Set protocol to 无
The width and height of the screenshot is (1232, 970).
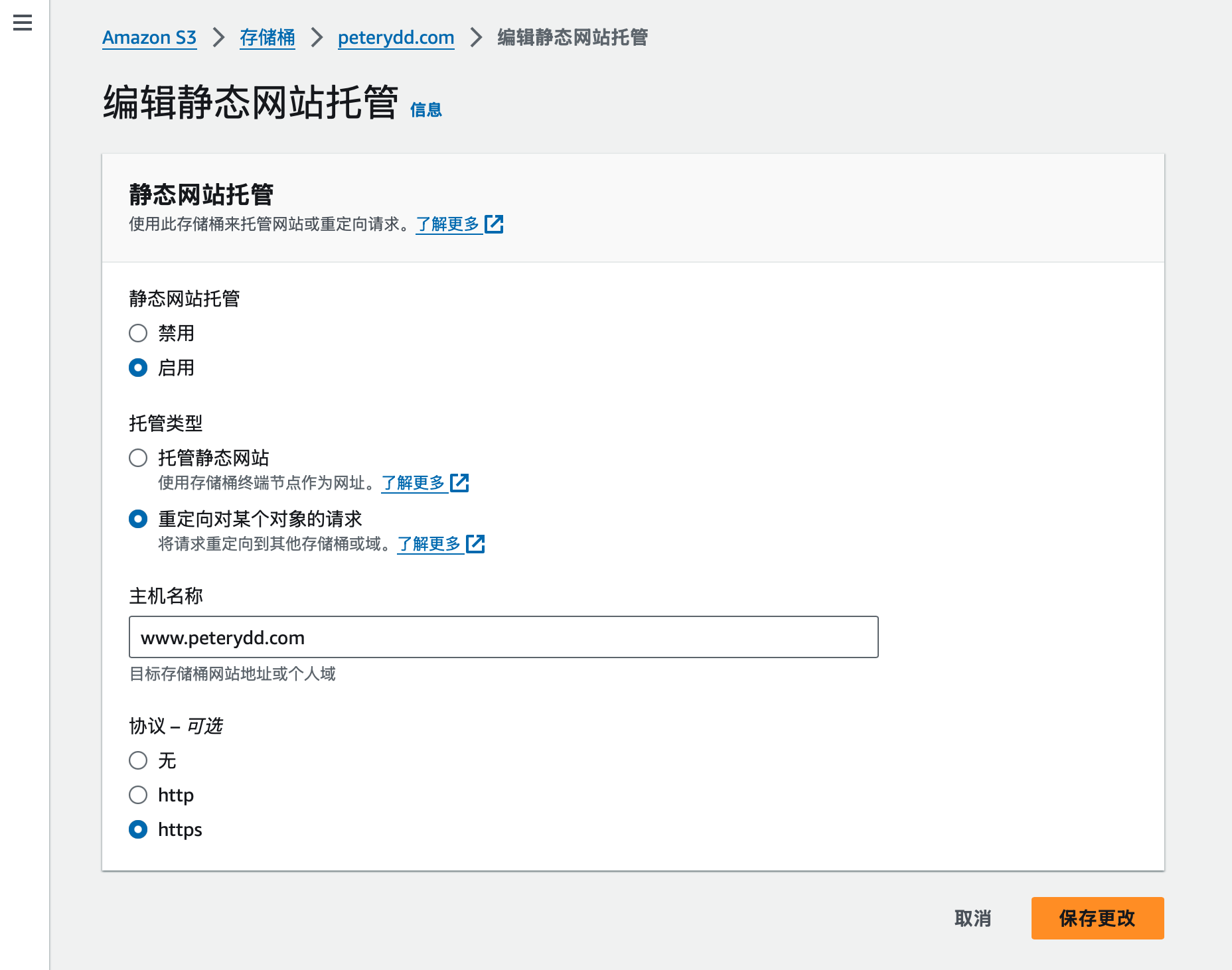[x=138, y=760]
